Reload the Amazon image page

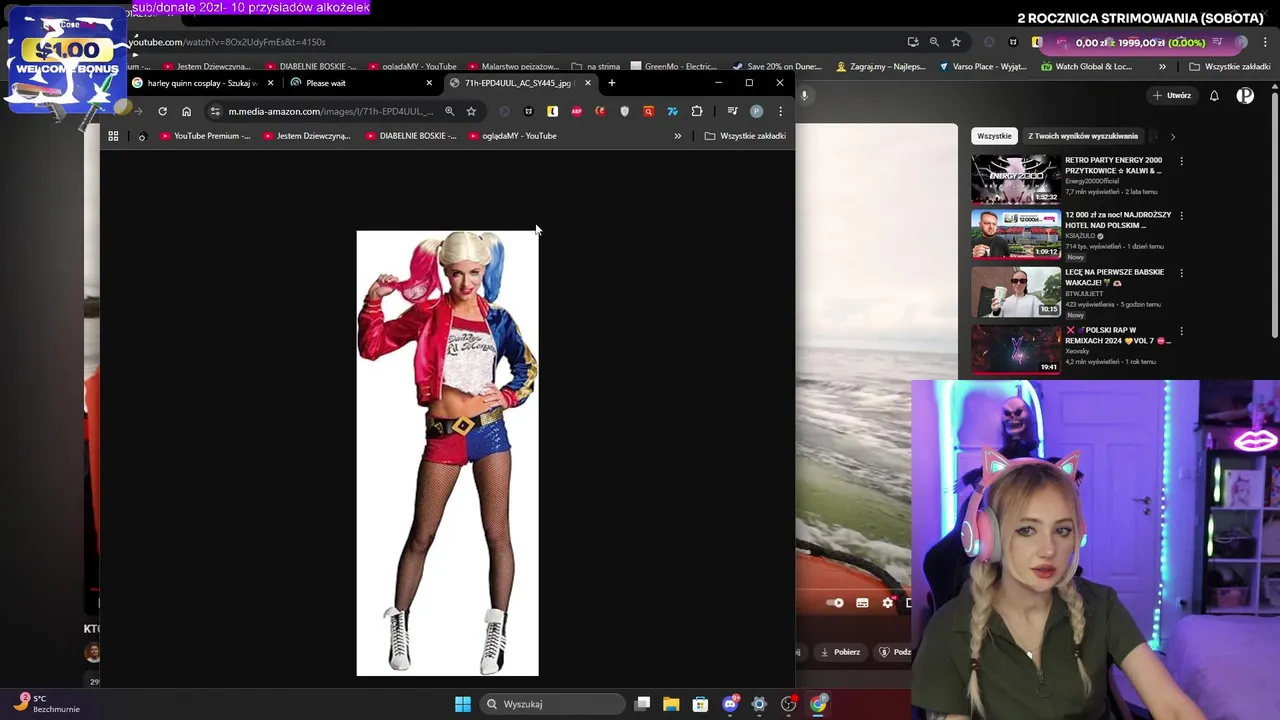(x=162, y=111)
